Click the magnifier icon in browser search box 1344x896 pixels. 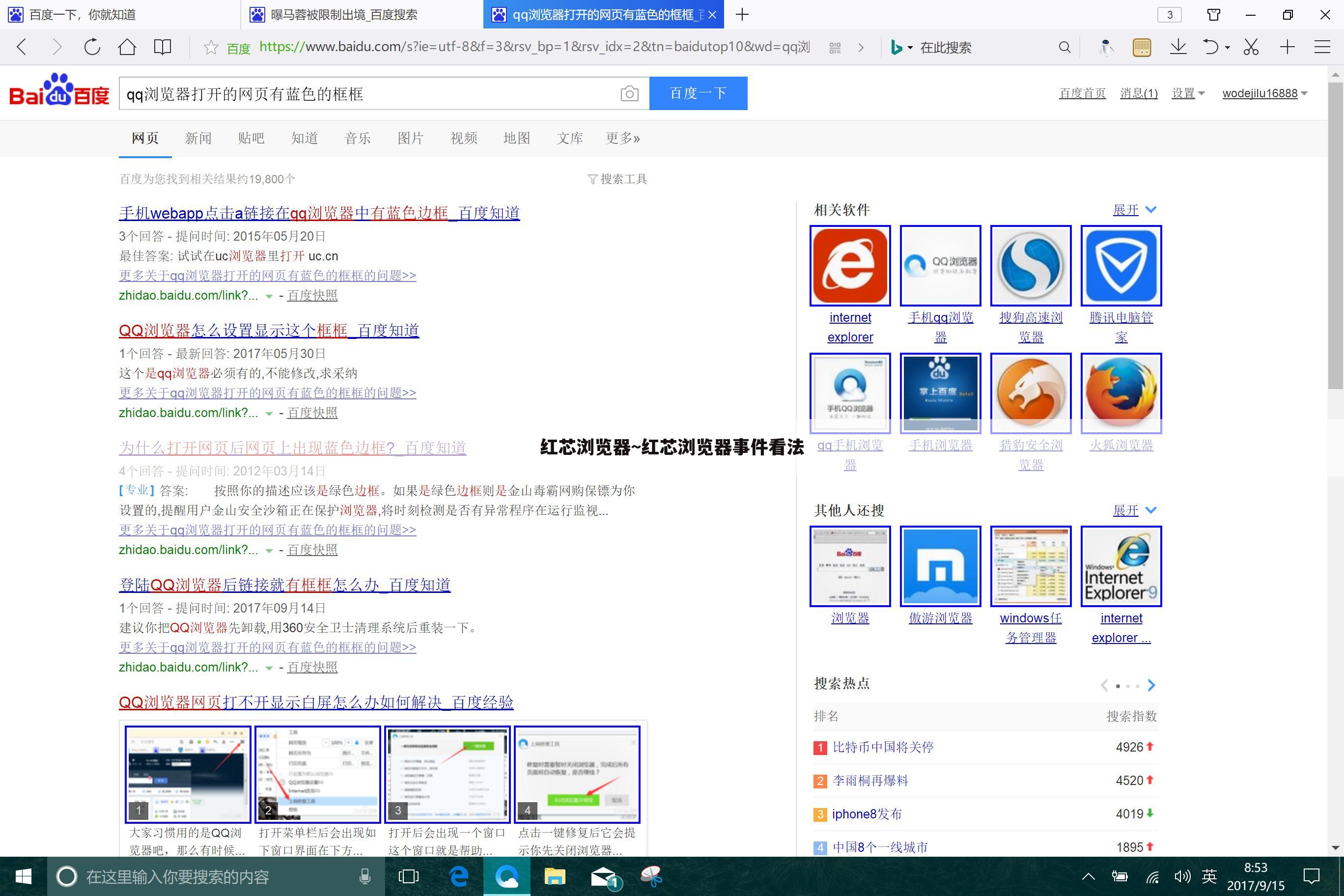pyautogui.click(x=1064, y=48)
